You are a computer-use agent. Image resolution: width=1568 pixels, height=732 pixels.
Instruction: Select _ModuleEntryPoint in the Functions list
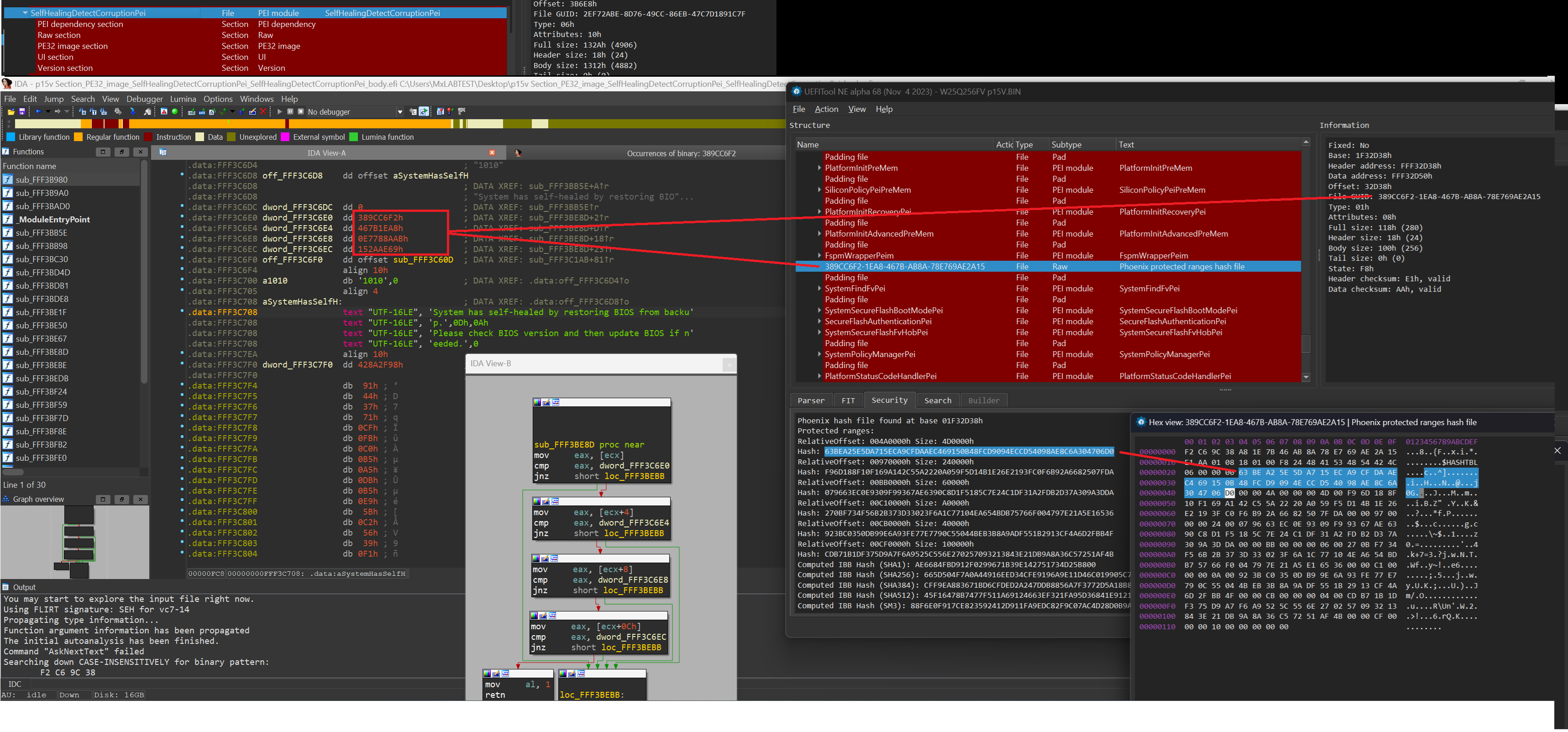(53, 219)
